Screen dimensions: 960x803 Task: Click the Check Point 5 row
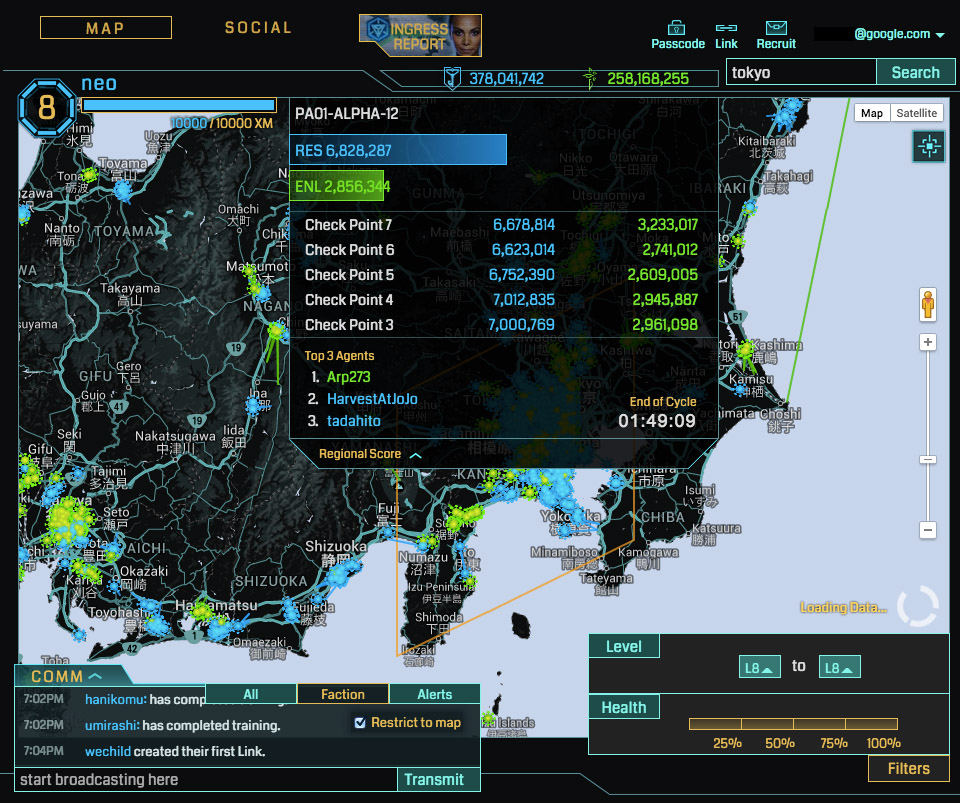click(x=501, y=275)
